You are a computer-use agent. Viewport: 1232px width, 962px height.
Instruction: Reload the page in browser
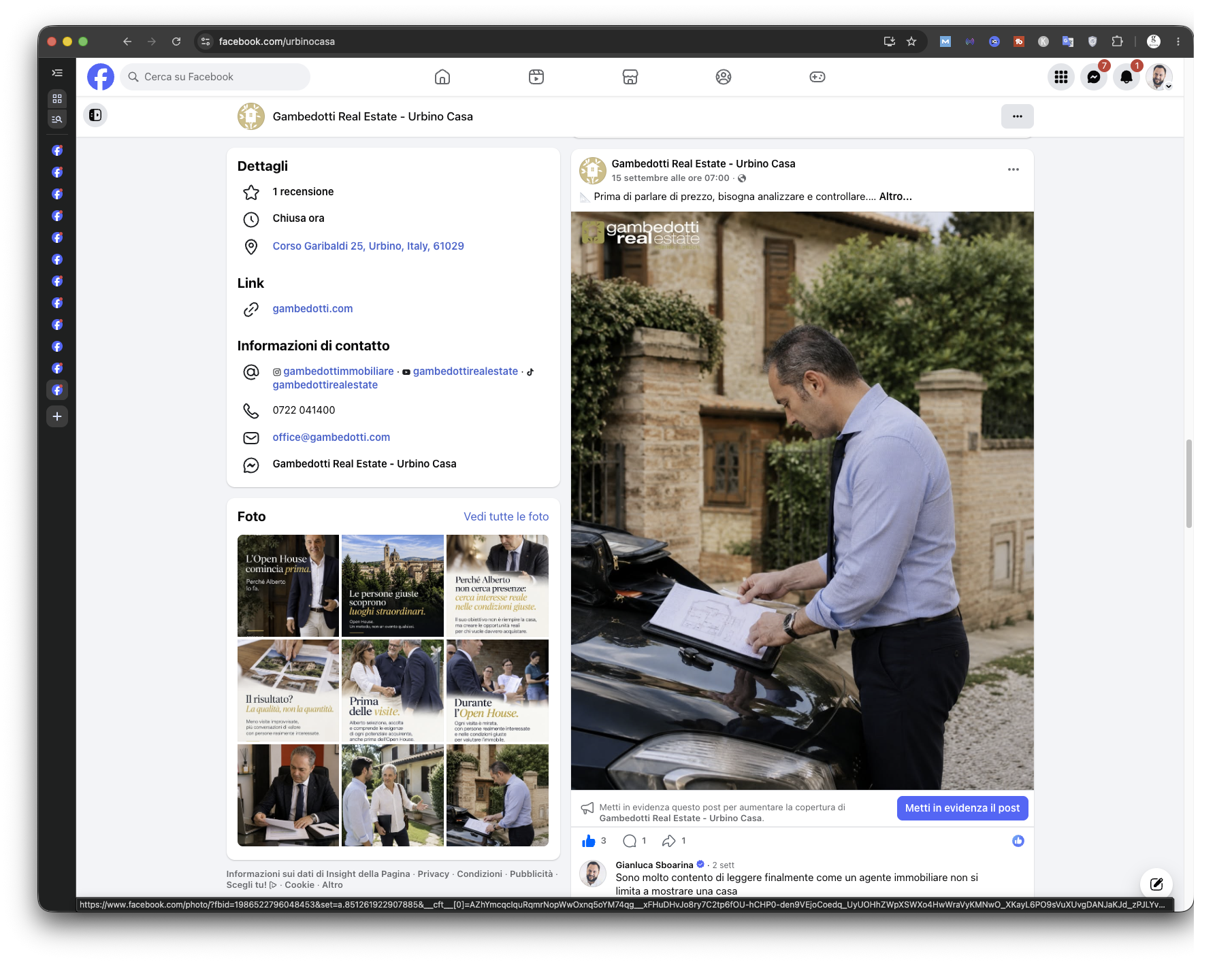tap(176, 42)
